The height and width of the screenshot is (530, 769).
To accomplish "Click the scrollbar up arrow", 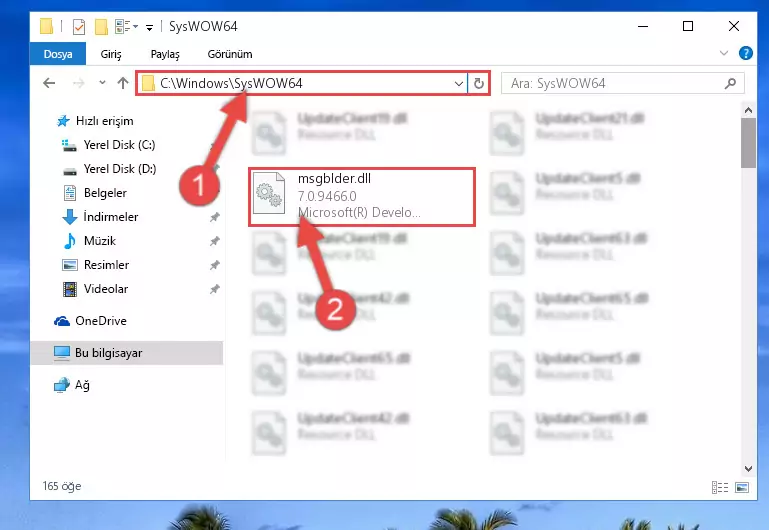I will tap(748, 110).
